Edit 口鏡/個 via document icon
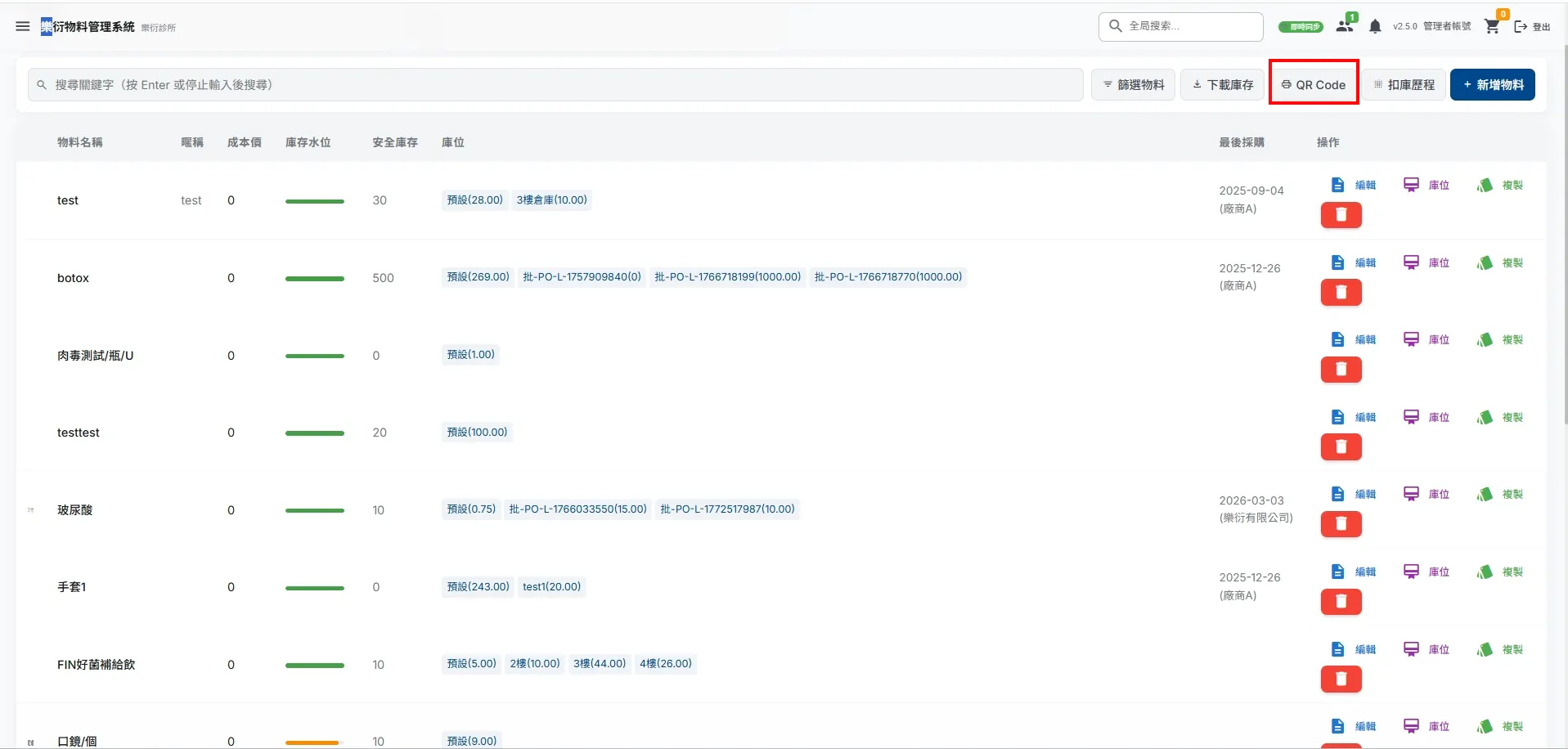The height and width of the screenshot is (749, 1568). pos(1337,726)
